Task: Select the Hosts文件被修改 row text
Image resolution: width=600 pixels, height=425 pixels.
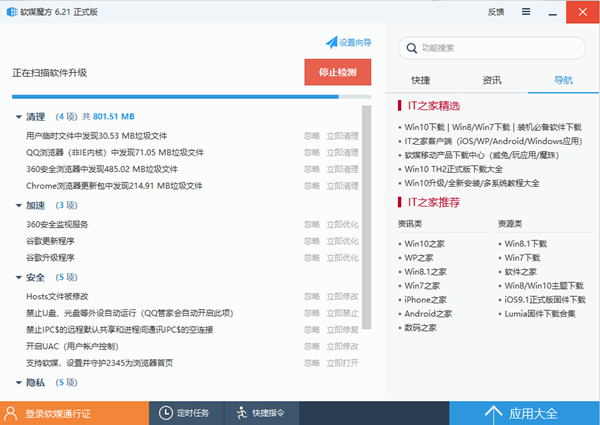Action: [x=57, y=296]
